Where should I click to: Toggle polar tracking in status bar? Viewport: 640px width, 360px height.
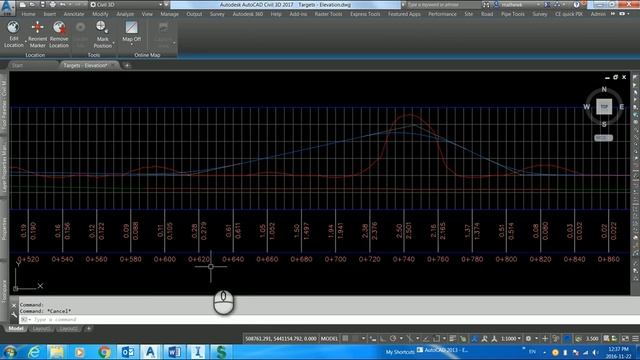tap(393, 338)
